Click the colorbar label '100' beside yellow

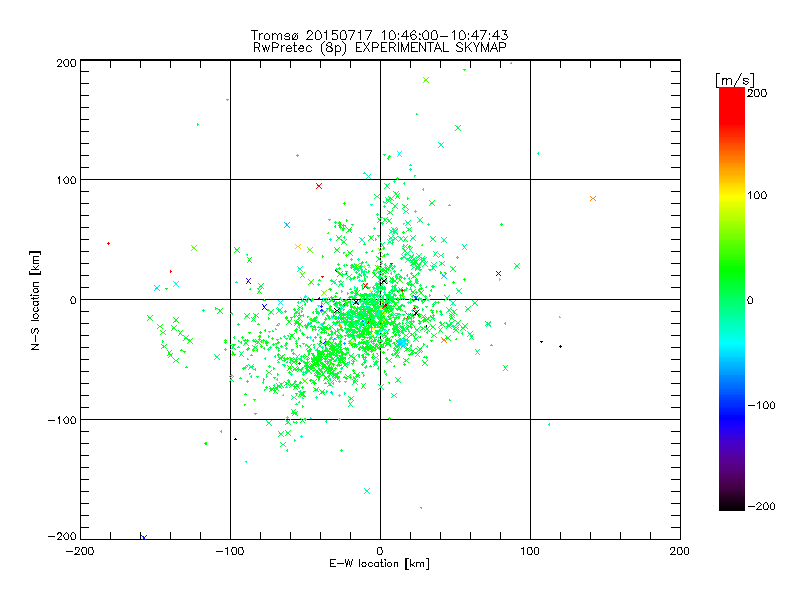pyautogui.click(x=757, y=195)
